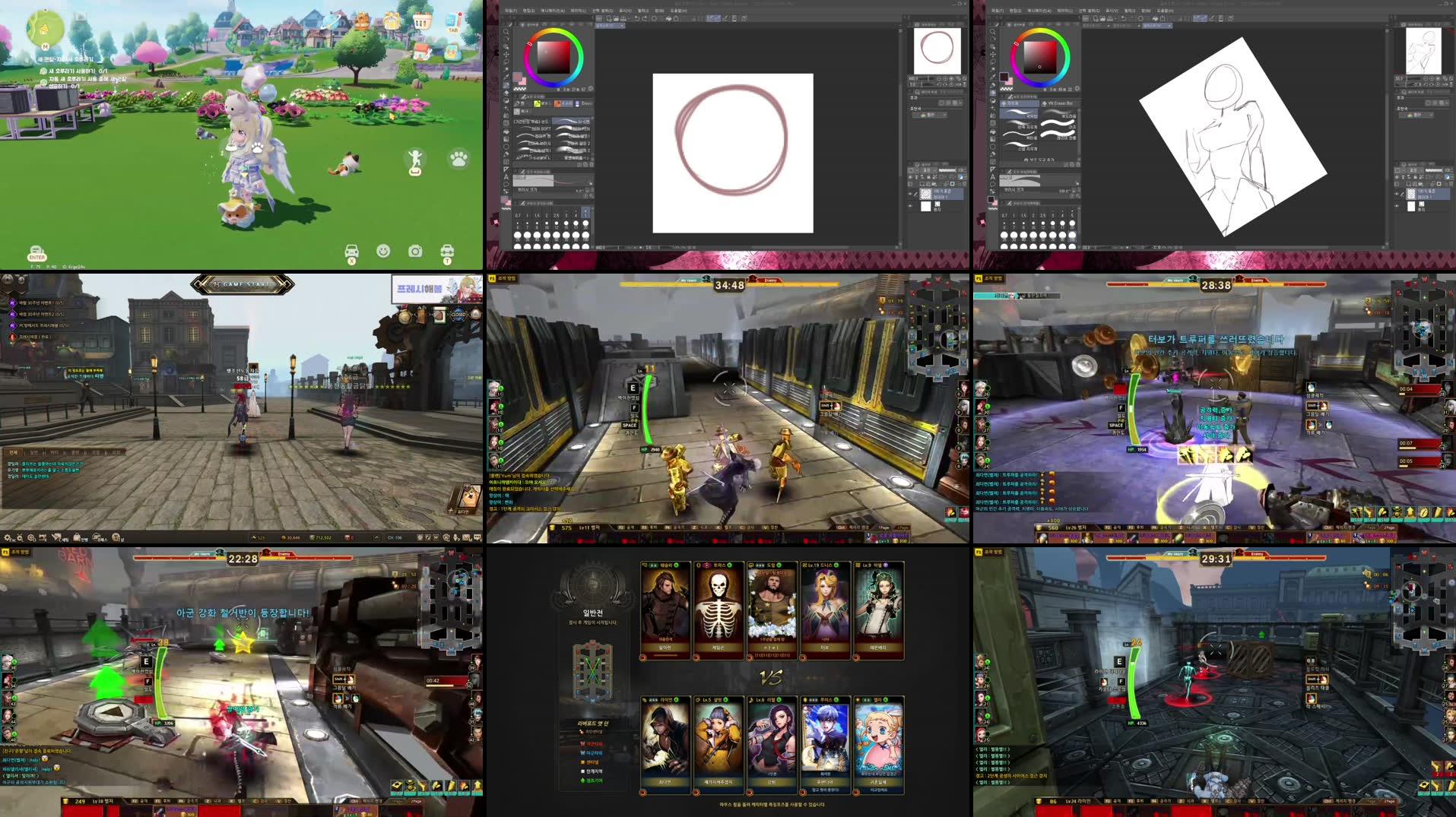
Task: Click the CLOSED sign icon in the town lobby
Action: pyautogui.click(x=458, y=314)
